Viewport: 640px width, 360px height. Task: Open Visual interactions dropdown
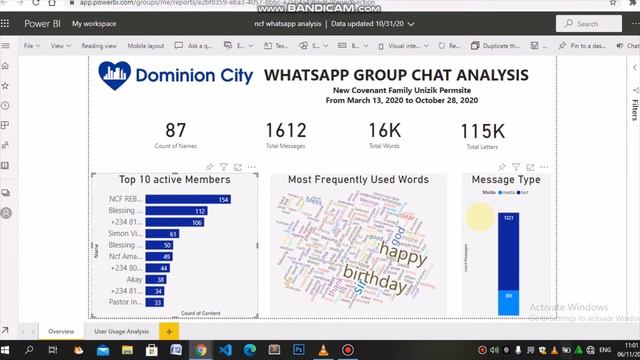tap(403, 46)
